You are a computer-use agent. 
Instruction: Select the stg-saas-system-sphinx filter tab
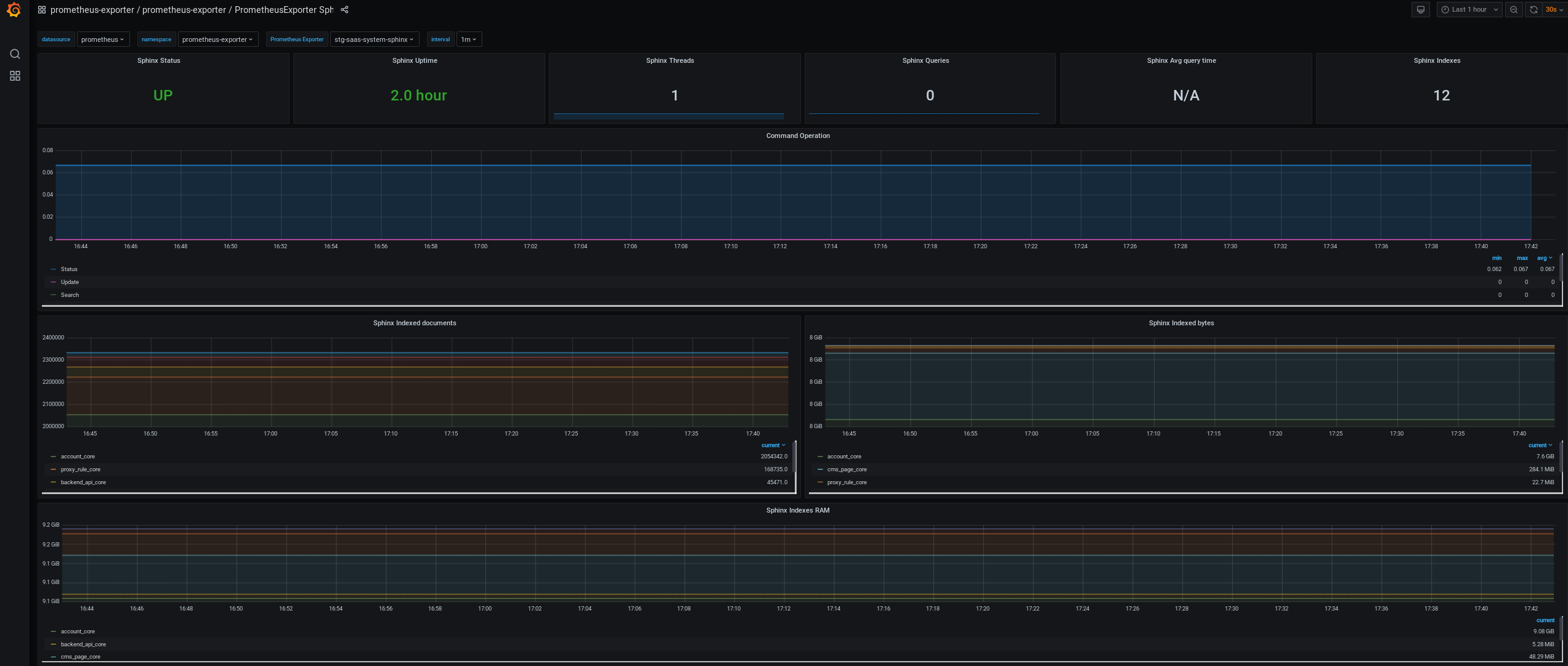(x=375, y=40)
